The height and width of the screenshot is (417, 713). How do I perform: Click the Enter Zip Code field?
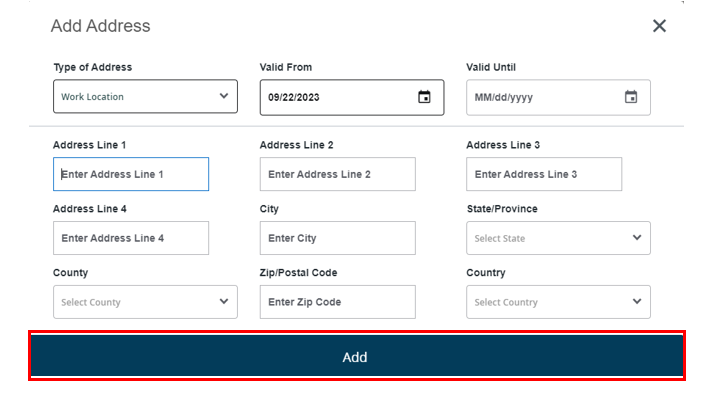click(337, 302)
